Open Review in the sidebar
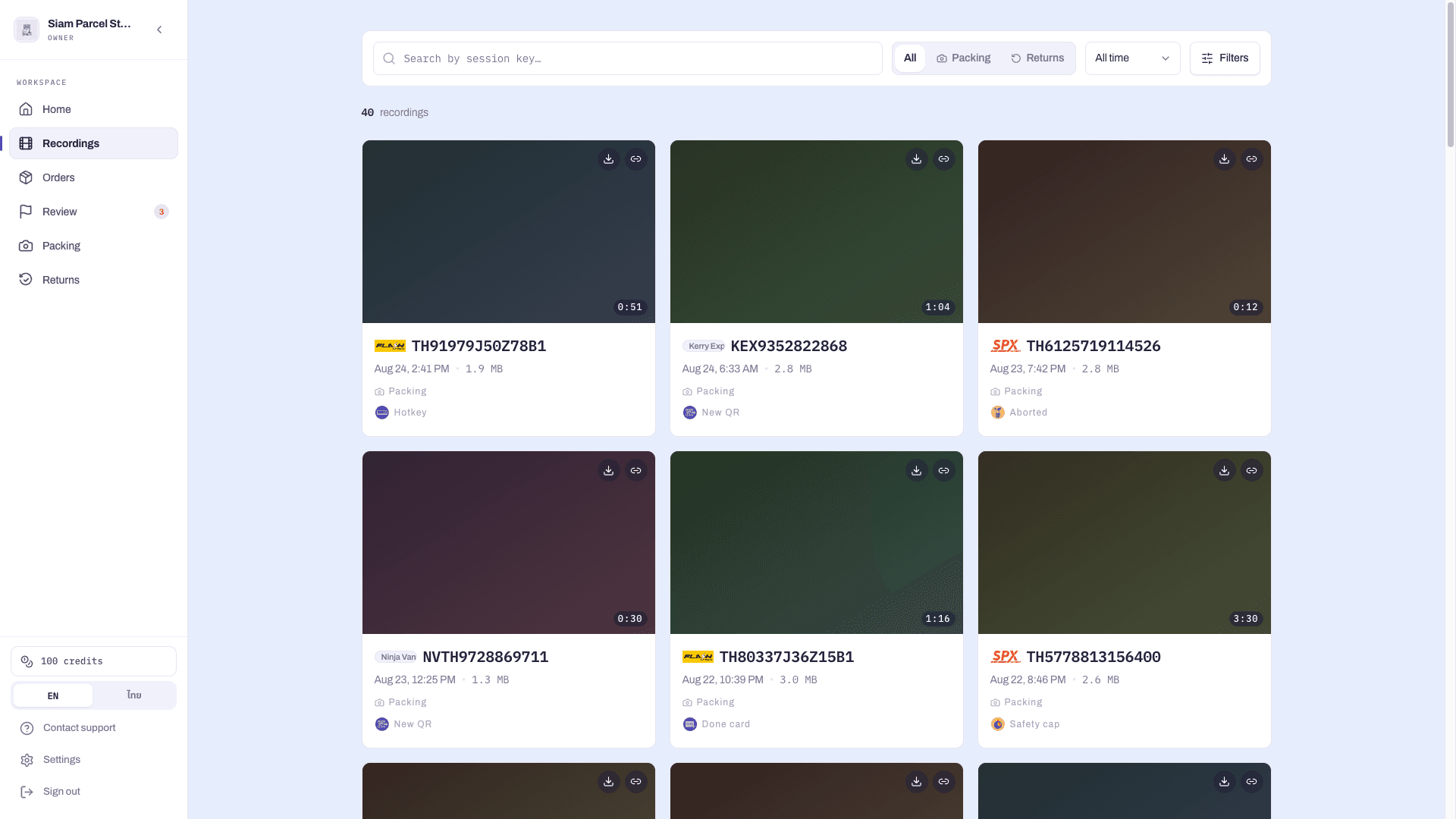 94,212
